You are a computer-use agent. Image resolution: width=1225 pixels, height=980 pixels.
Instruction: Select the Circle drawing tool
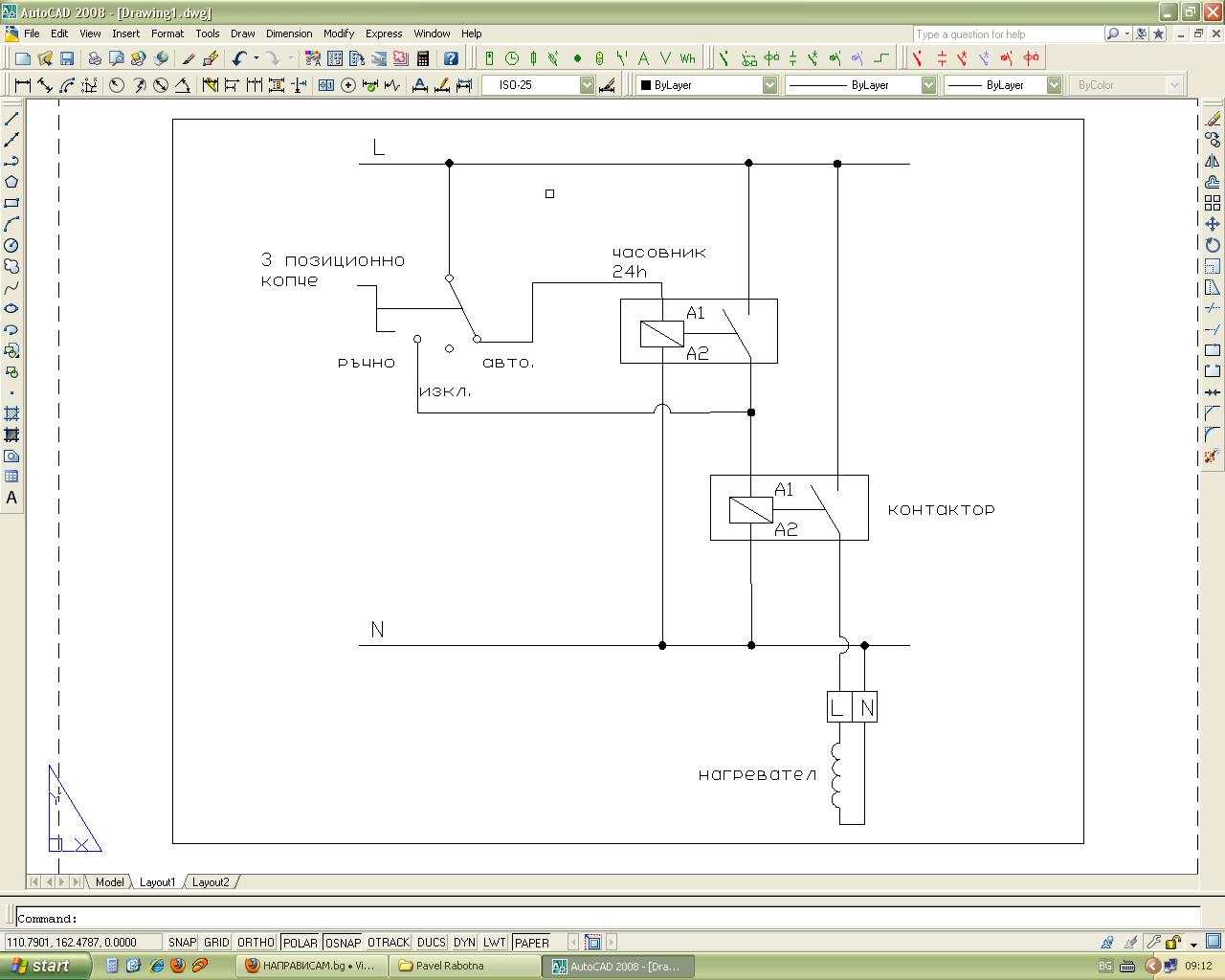pos(11,245)
